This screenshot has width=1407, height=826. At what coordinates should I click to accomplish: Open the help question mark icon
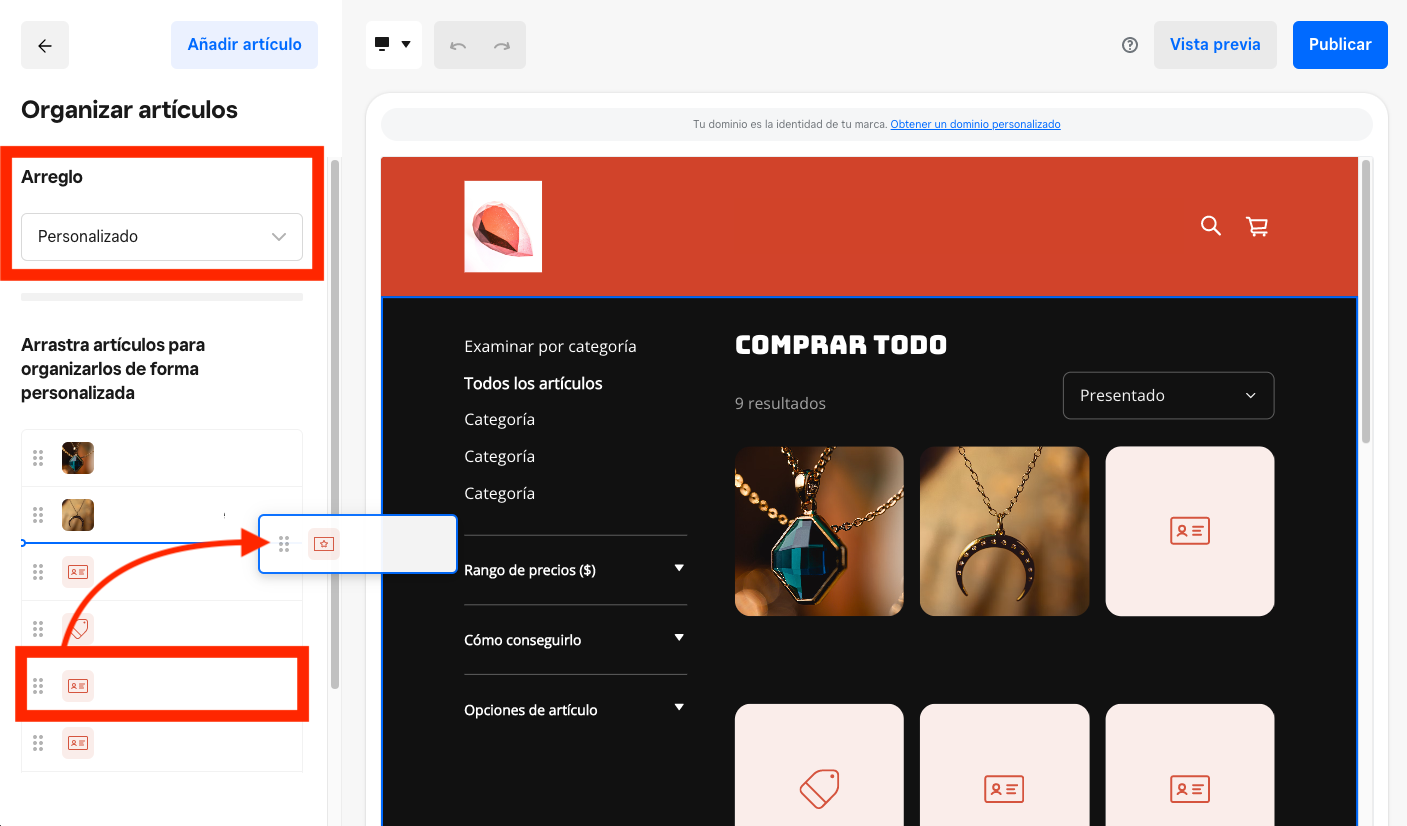tap(1130, 45)
